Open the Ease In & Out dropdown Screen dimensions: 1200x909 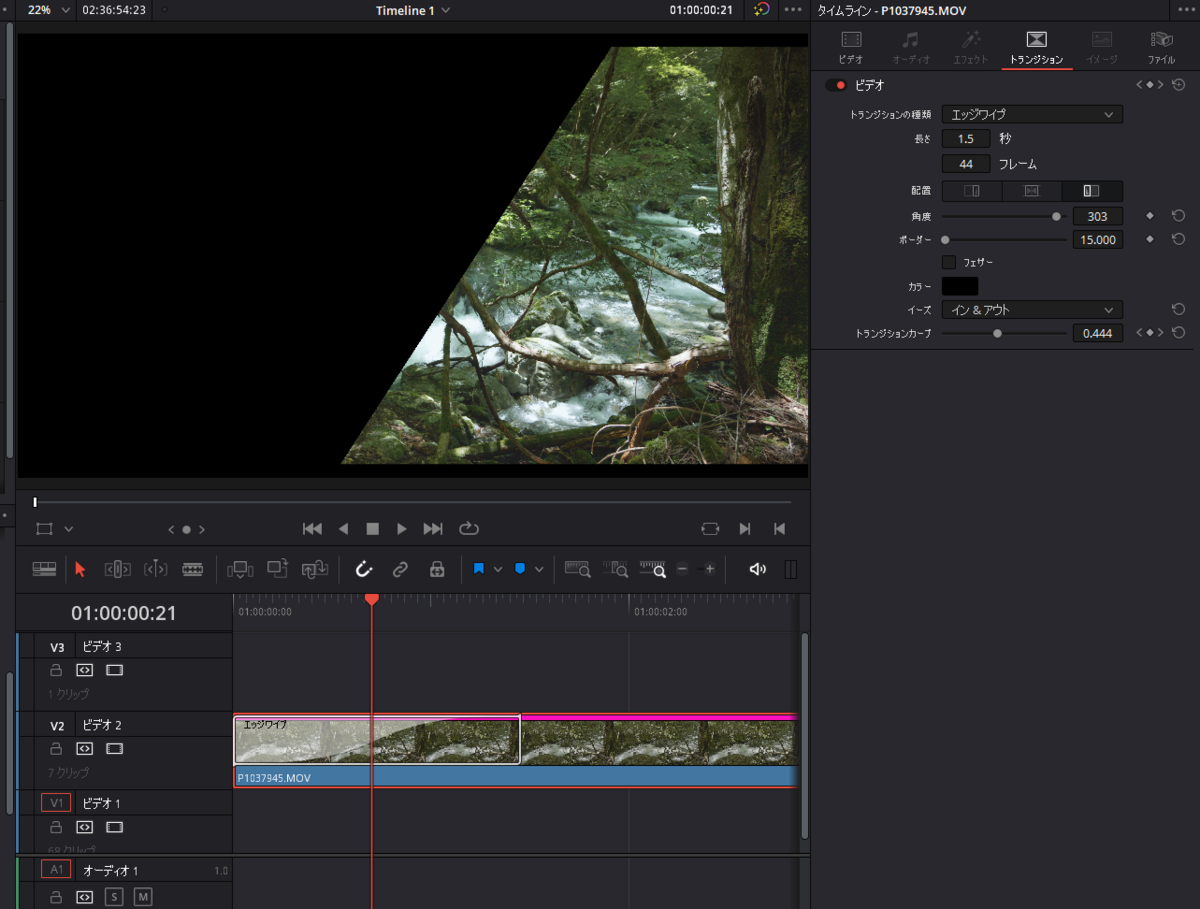1031,310
